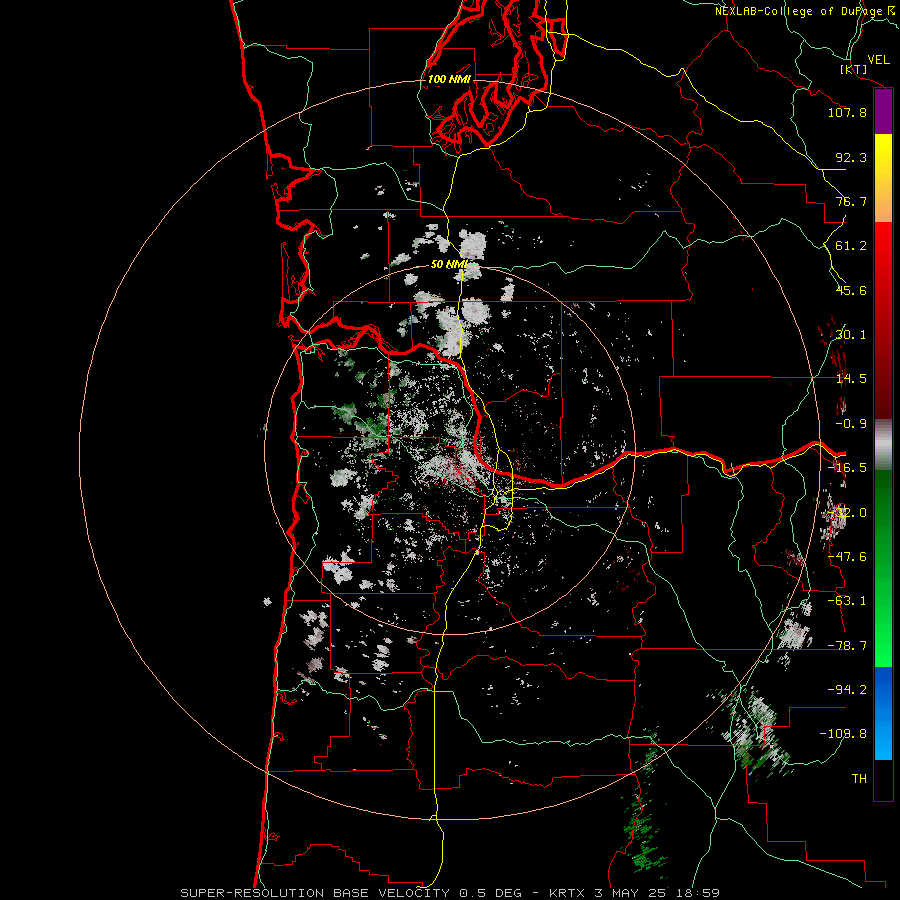Image resolution: width=900 pixels, height=900 pixels.
Task: Pick the purple segment of the velocity color bar
Action: (883, 111)
